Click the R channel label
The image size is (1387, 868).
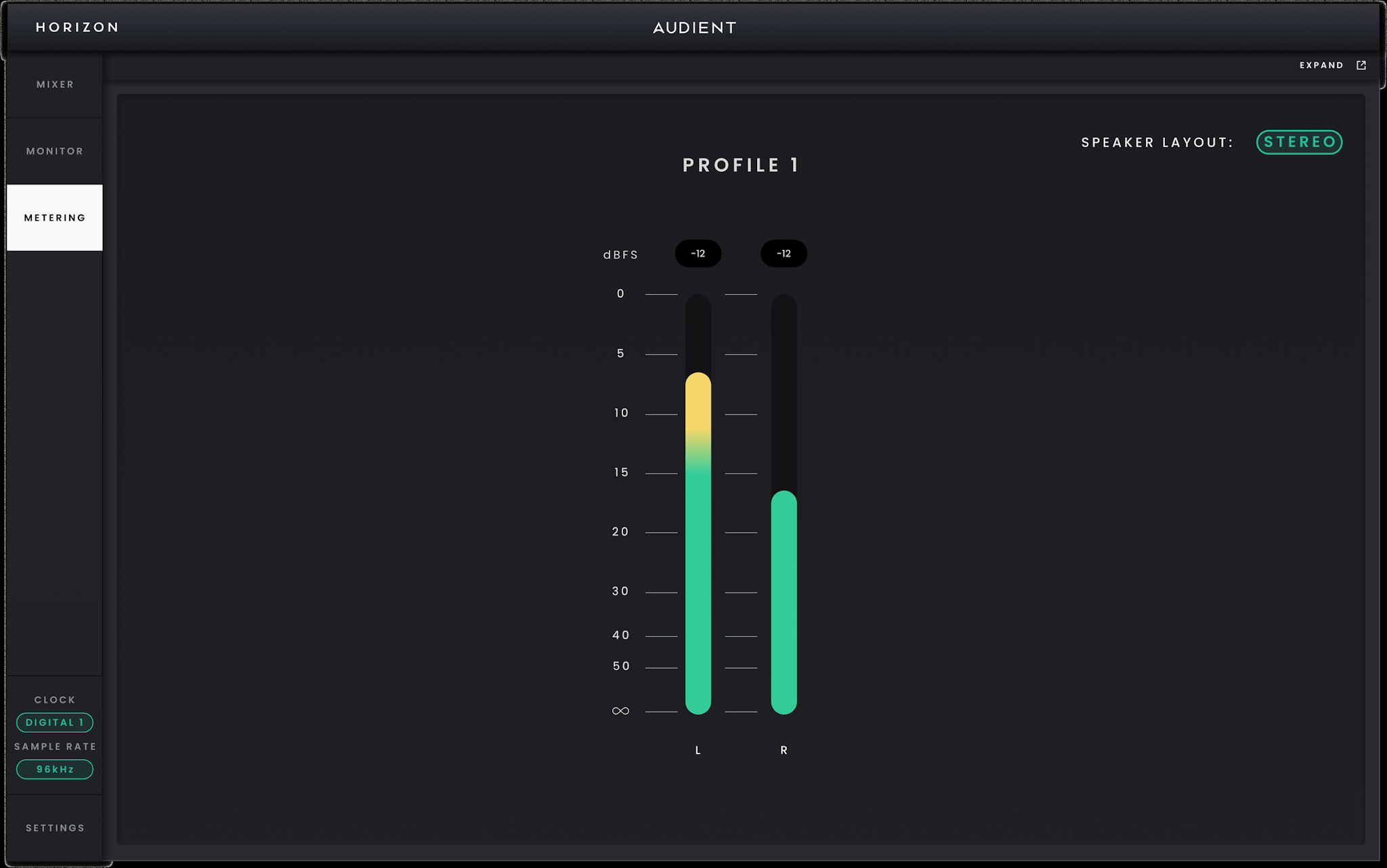click(x=784, y=750)
